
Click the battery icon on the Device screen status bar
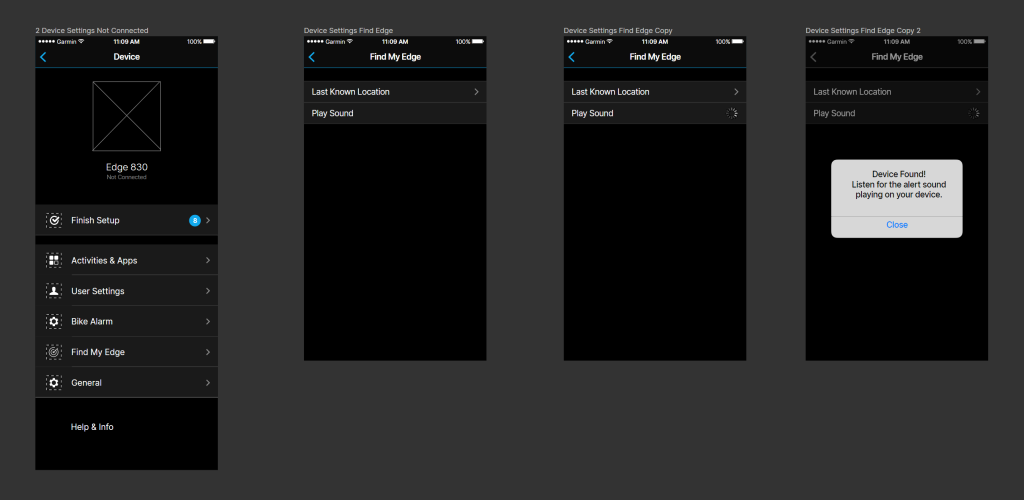pyautogui.click(x=209, y=41)
